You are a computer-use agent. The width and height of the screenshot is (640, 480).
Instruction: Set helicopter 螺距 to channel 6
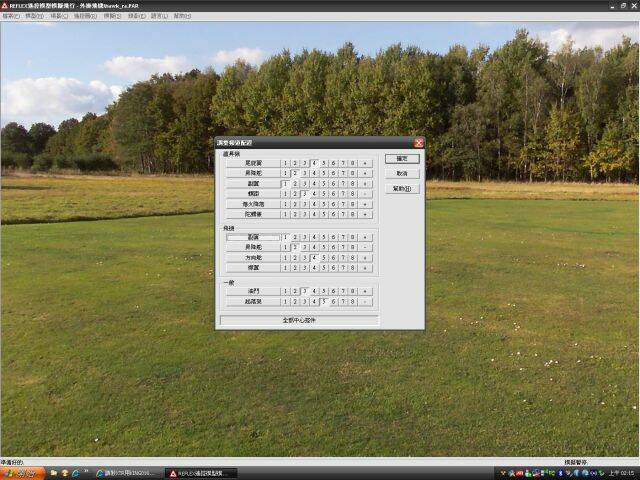[333, 193]
